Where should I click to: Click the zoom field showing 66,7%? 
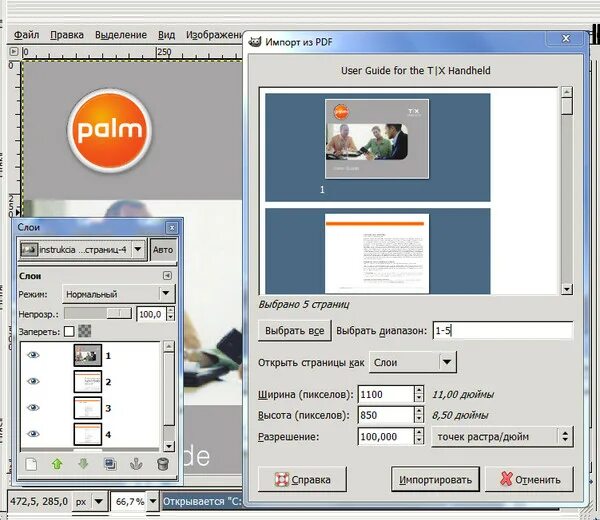[x=129, y=501]
